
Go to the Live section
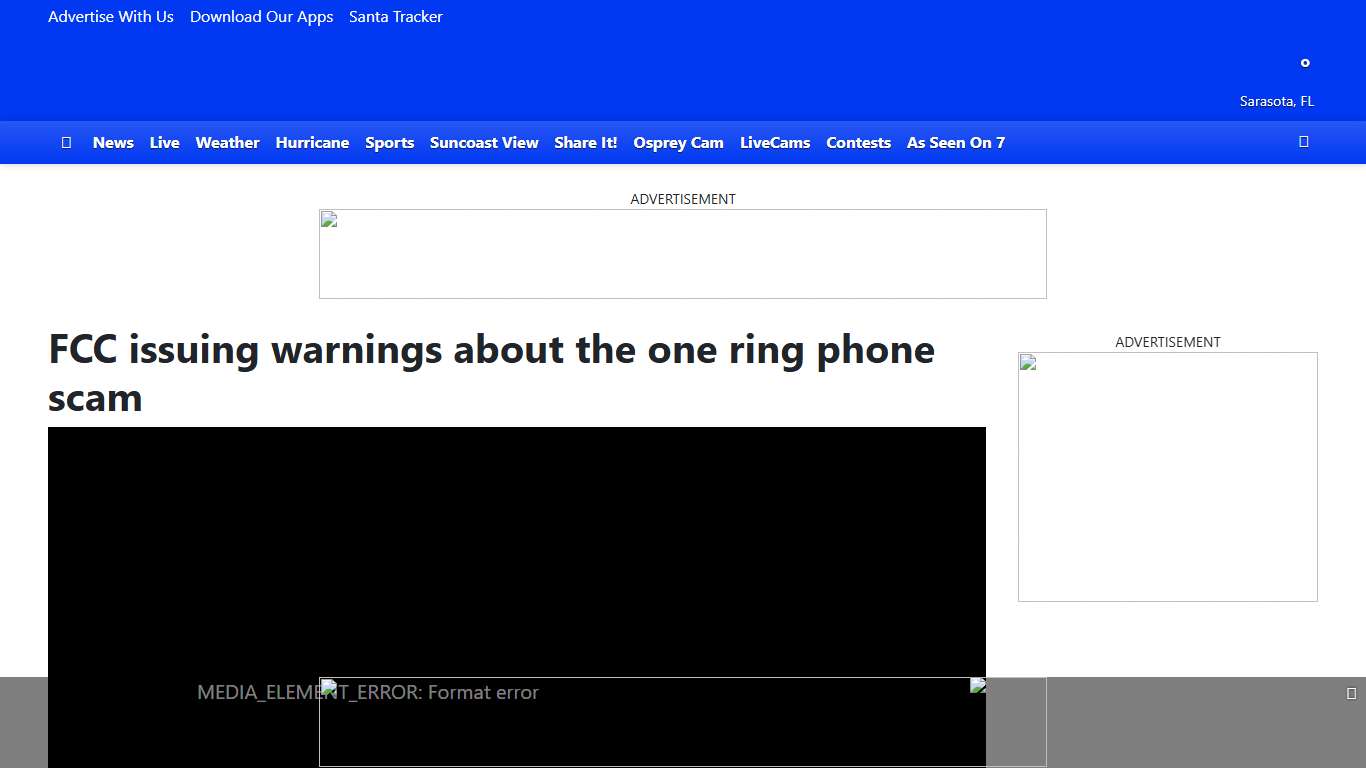tap(164, 142)
